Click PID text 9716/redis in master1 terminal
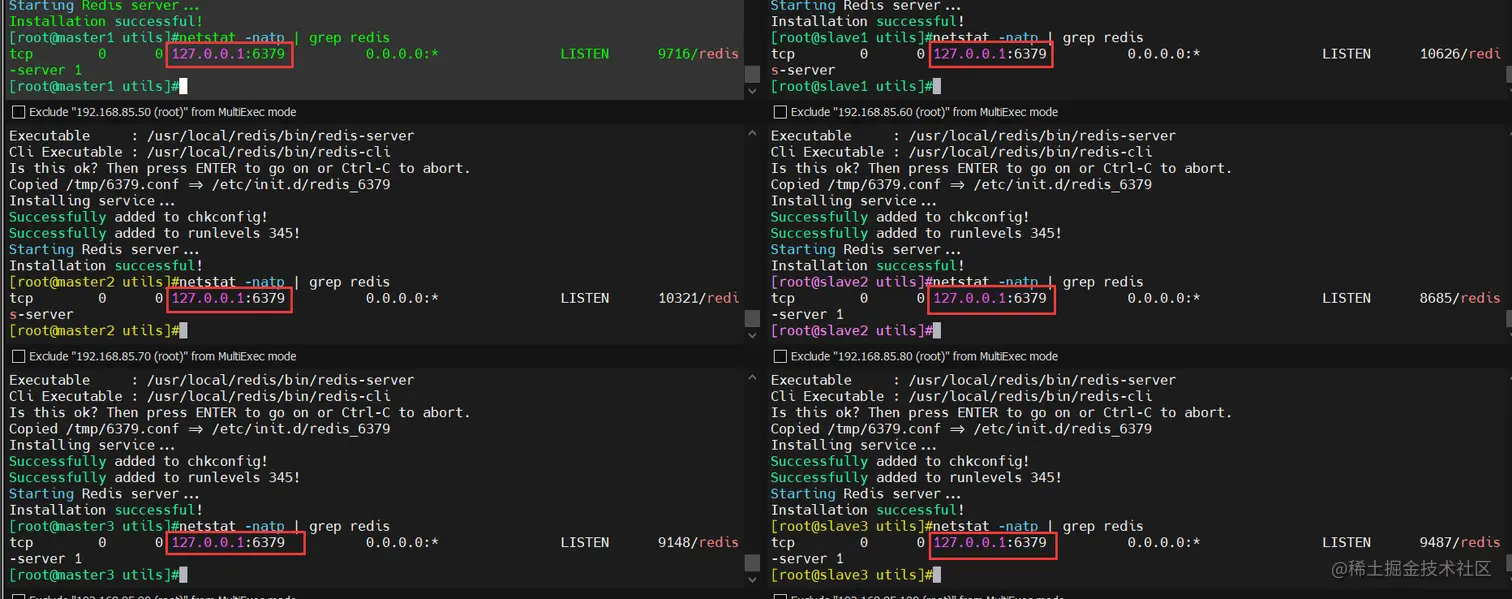The width and height of the screenshot is (1512, 599). coord(698,54)
